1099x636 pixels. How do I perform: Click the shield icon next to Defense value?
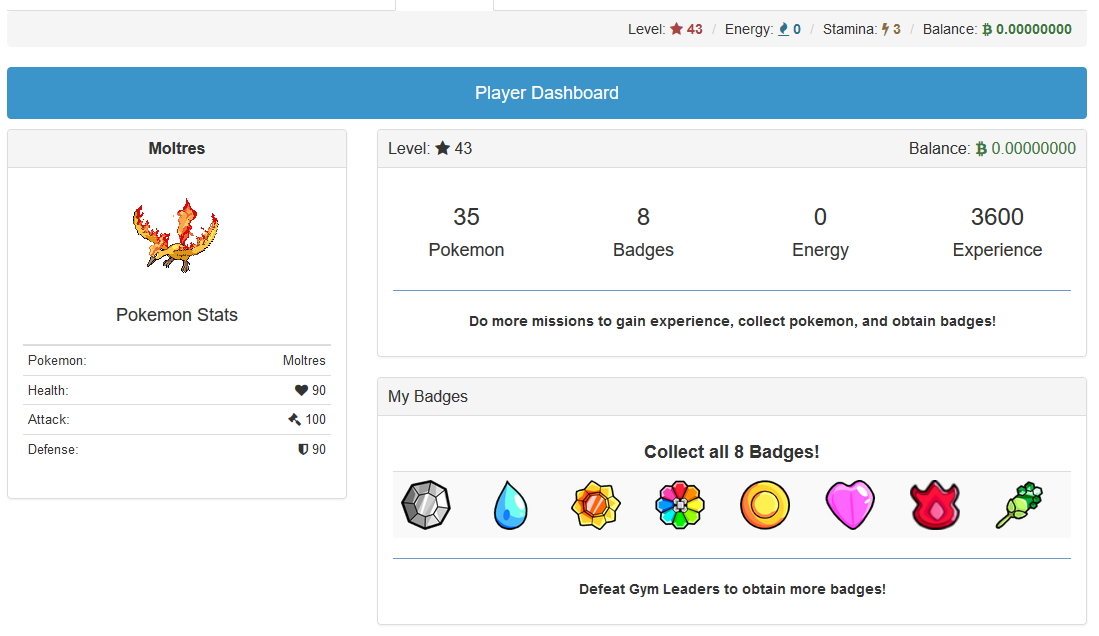tap(303, 449)
